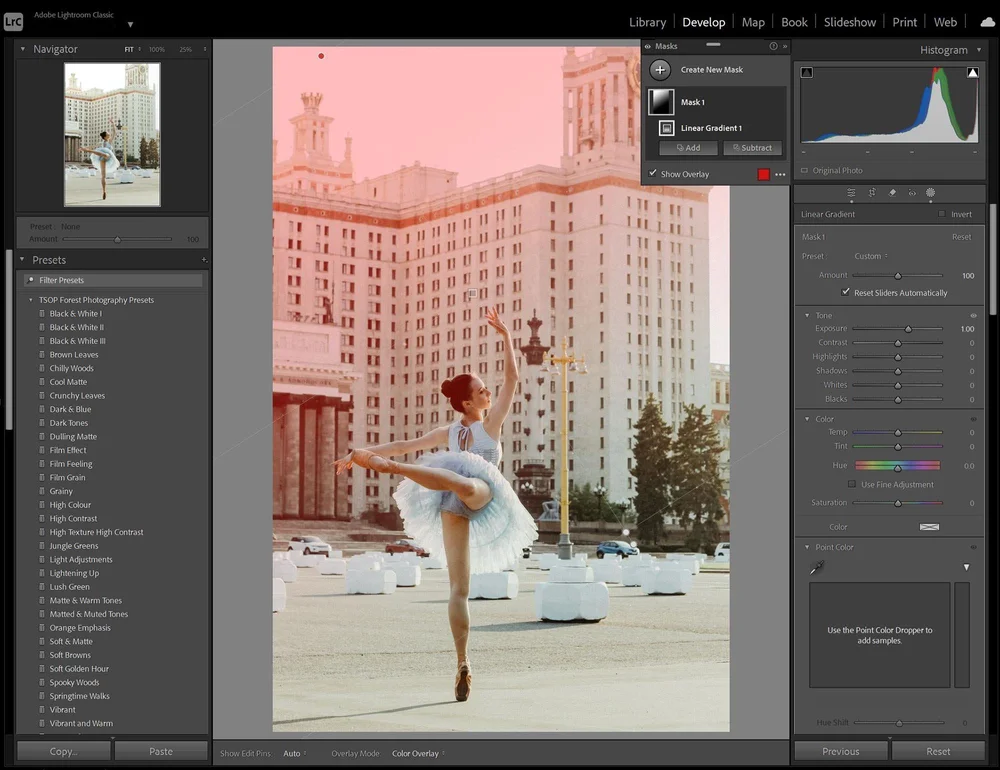Collapse the Tone section triangle

click(x=807, y=316)
